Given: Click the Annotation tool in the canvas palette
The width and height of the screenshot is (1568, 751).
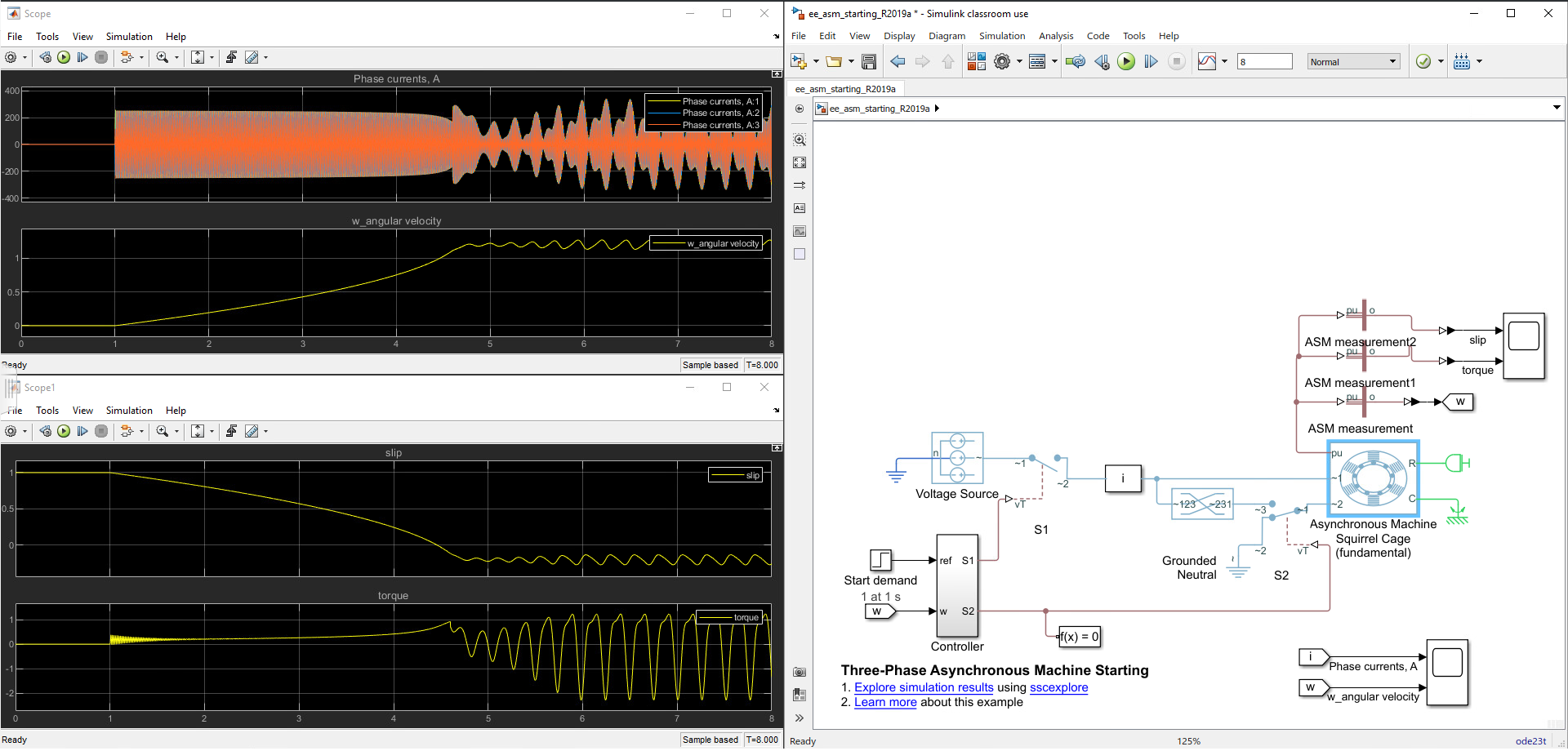Looking at the screenshot, I should [x=800, y=208].
